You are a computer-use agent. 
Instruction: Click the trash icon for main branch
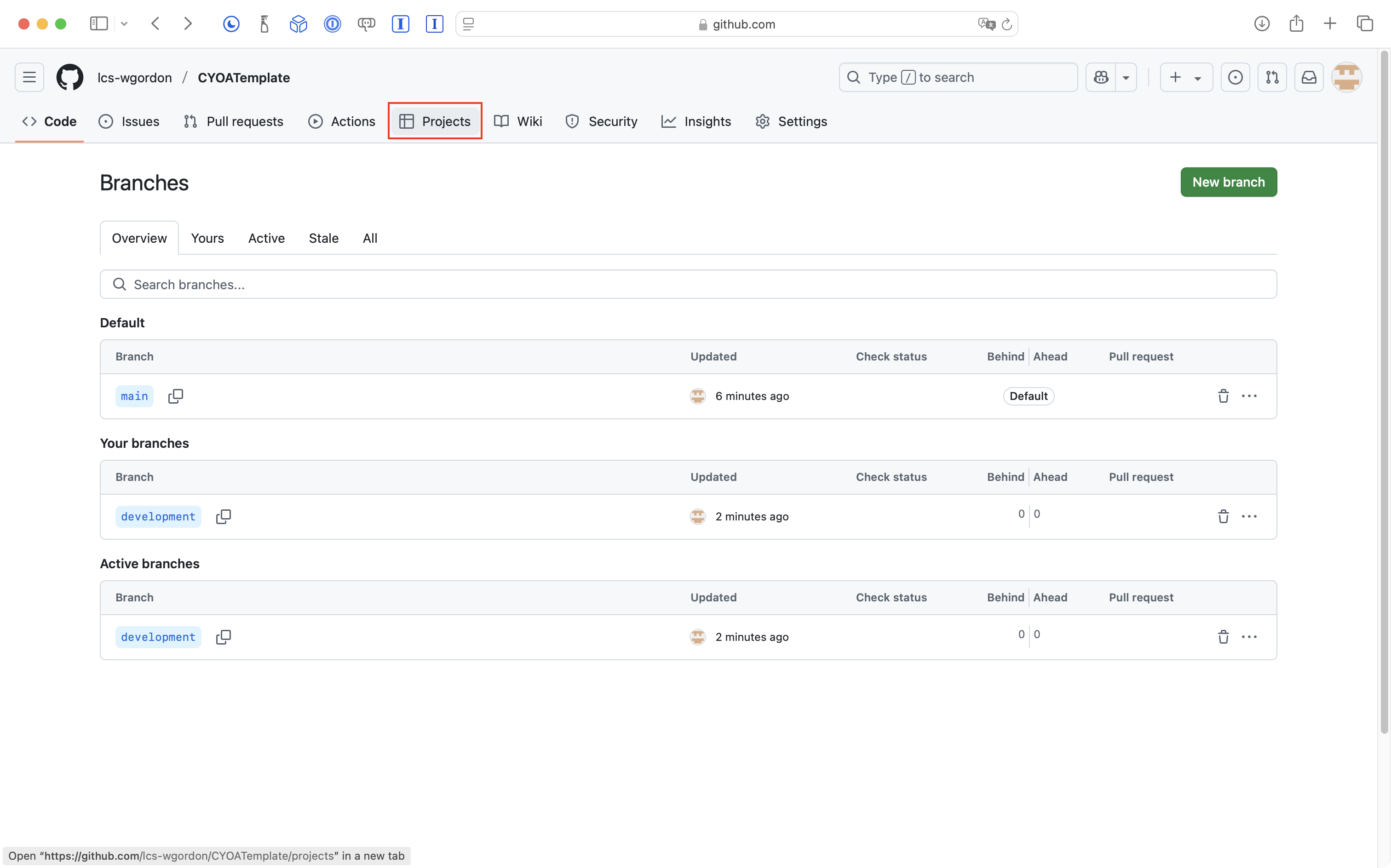click(x=1223, y=396)
